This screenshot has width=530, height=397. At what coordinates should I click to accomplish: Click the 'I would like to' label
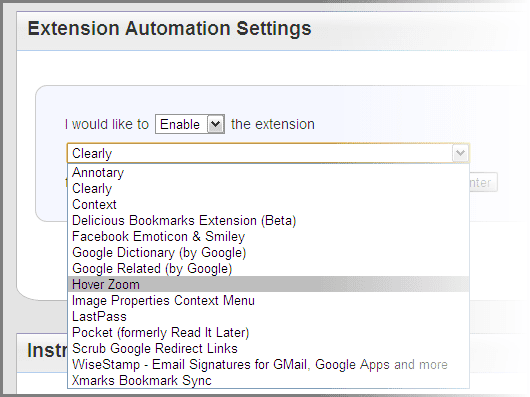[x=107, y=124]
